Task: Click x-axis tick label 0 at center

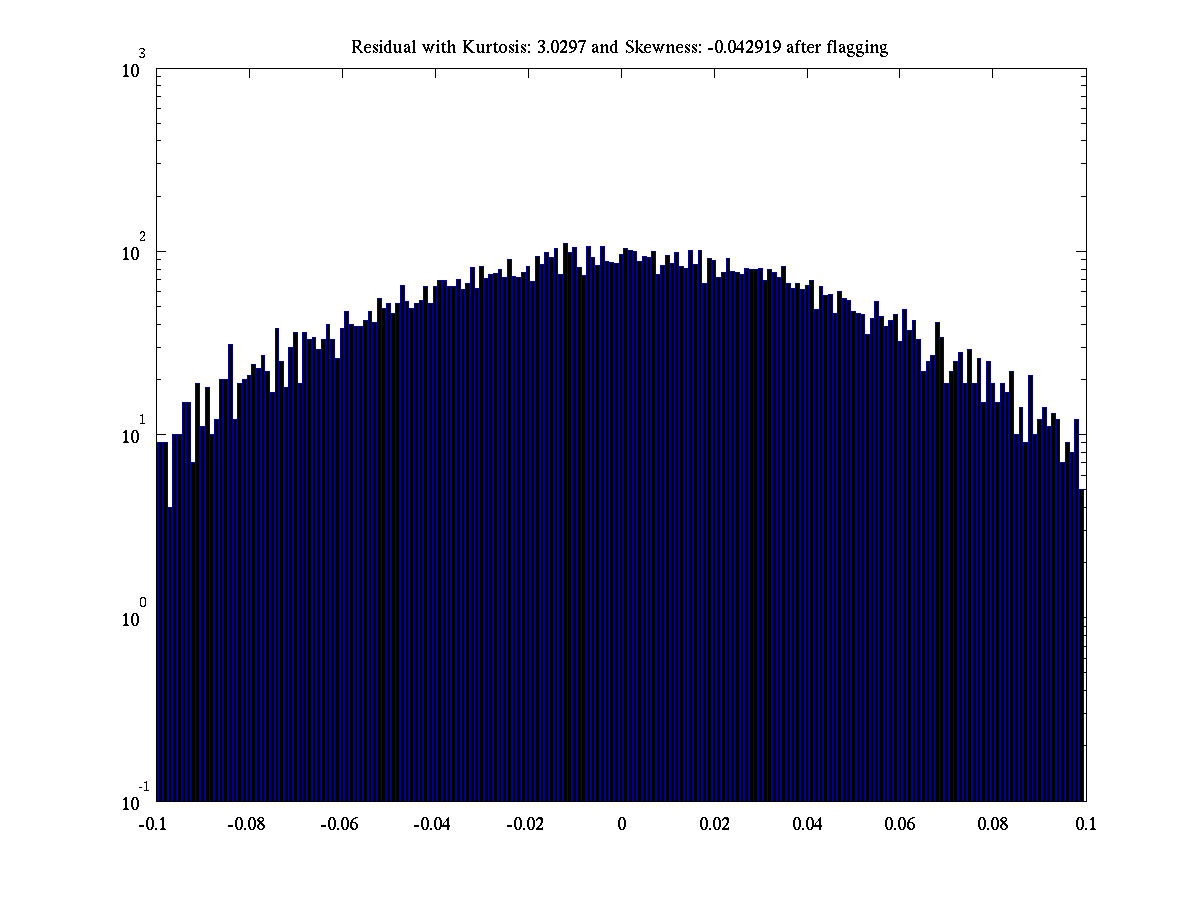Action: point(621,824)
